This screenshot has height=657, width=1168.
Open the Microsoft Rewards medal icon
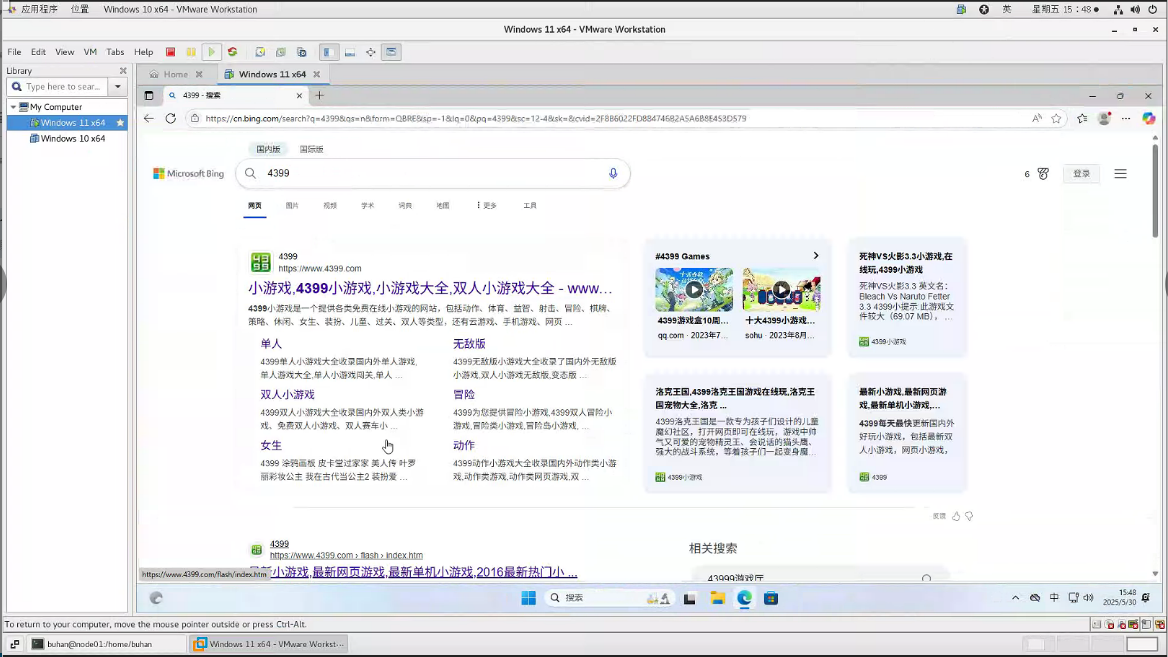pos(1043,174)
